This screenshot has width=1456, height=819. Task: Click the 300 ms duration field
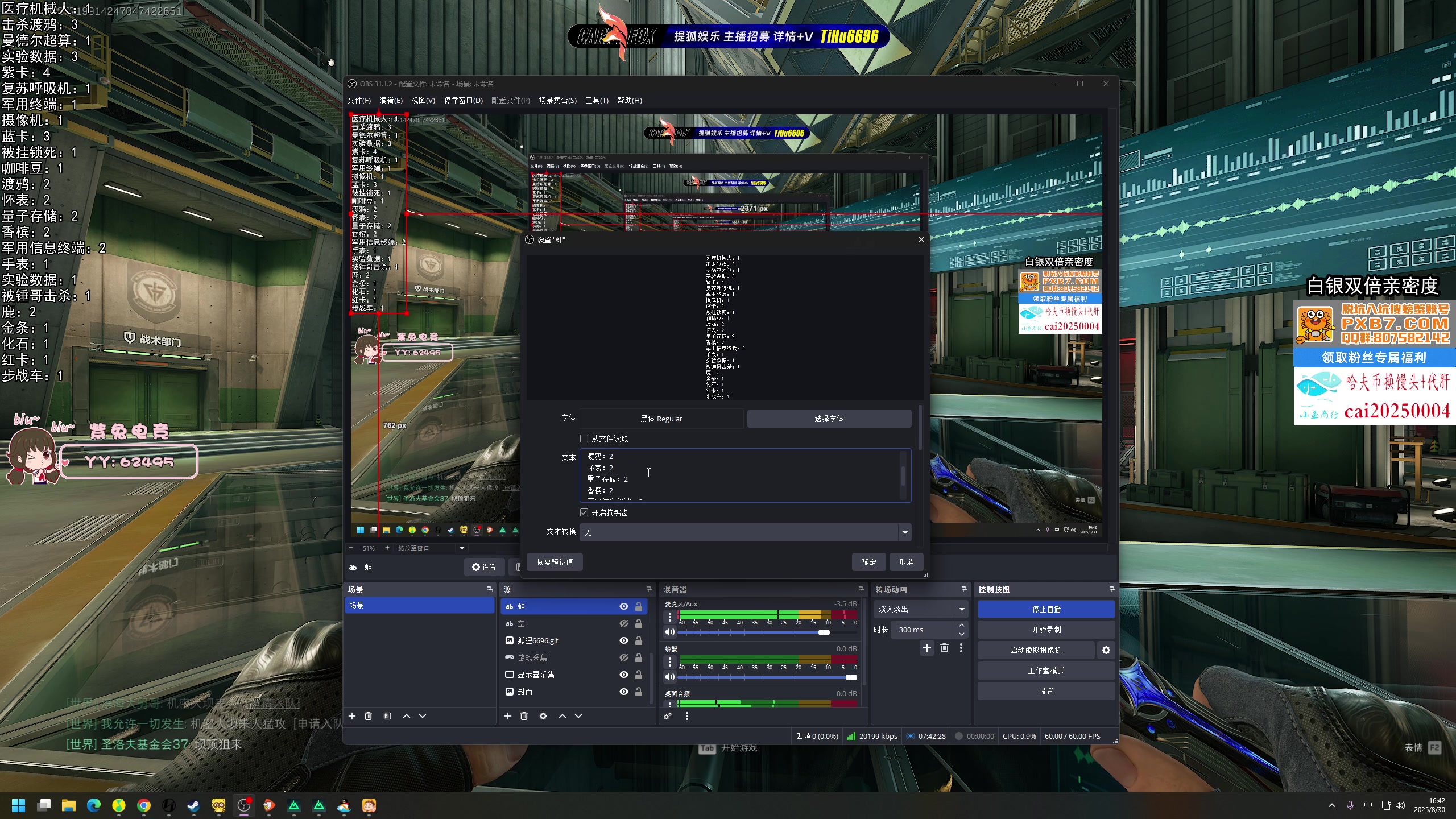pyautogui.click(x=924, y=630)
